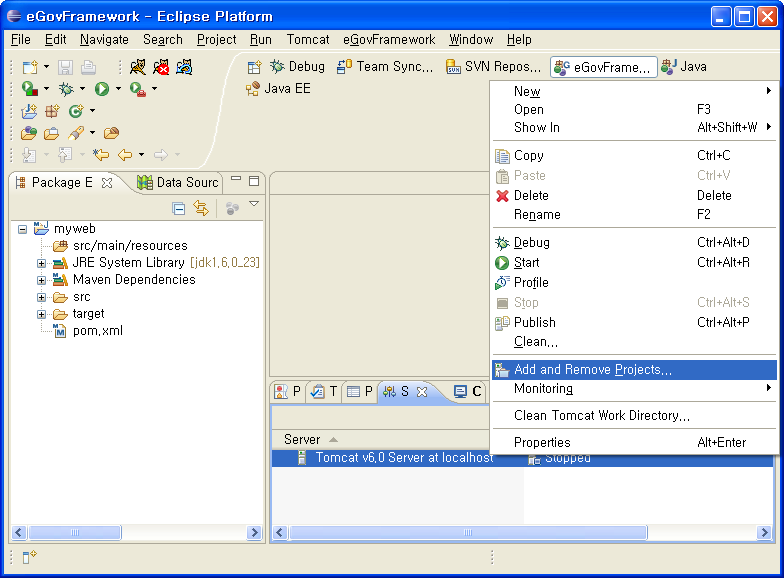Minimize the Package Explorer view
Screen dimensions: 784x578
(236, 178)
